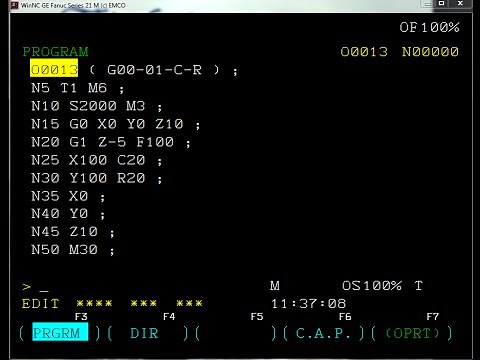Click line N10 S2000 M3
Image resolution: width=480 pixels, height=360 pixels.
pos(97,106)
